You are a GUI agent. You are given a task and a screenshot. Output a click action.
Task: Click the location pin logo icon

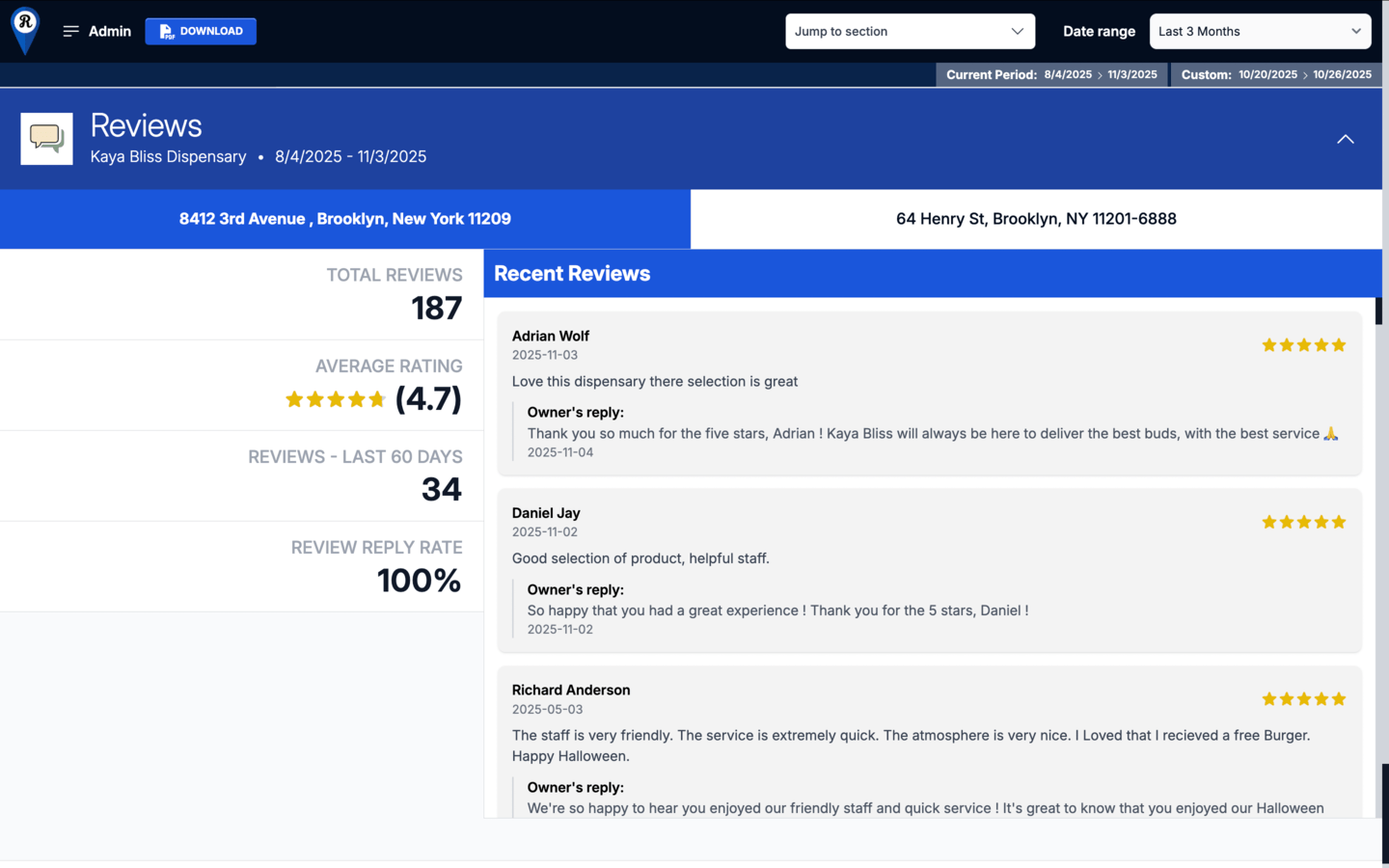pos(25,29)
